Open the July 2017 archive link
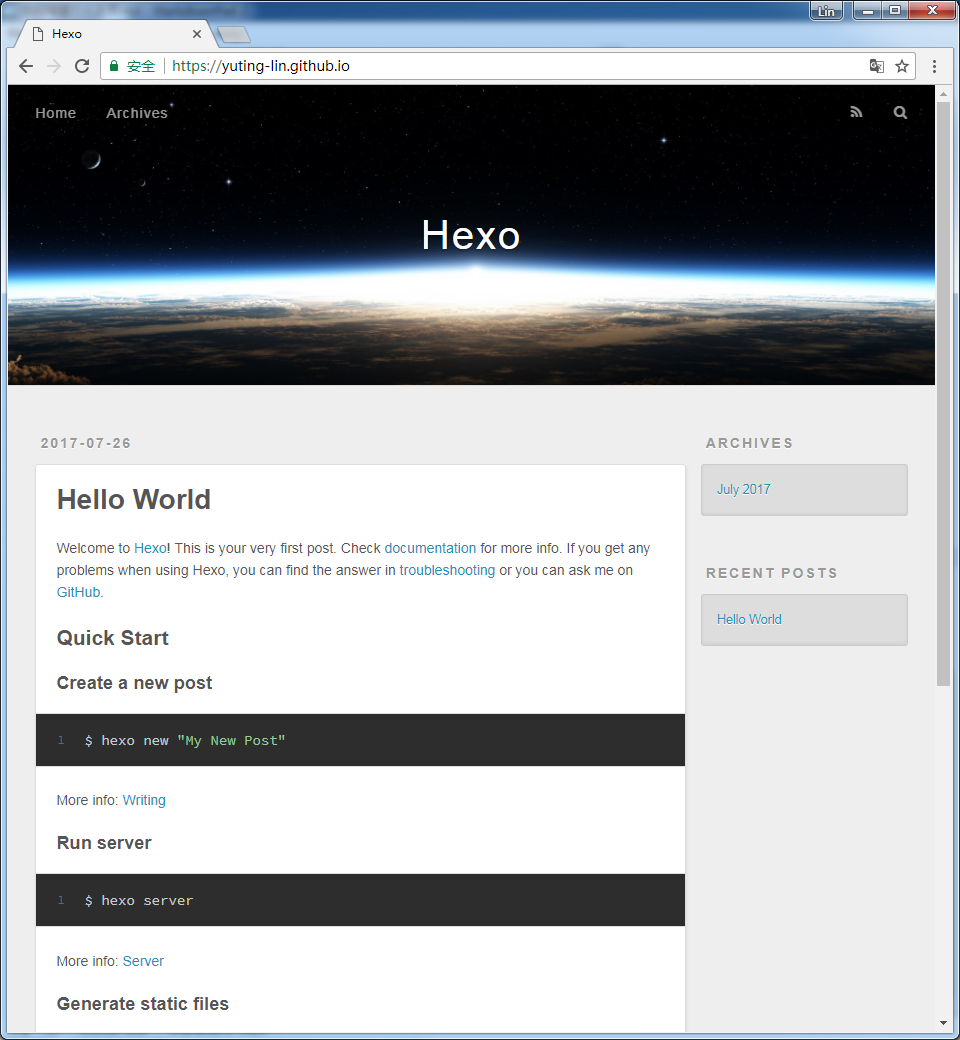 743,489
